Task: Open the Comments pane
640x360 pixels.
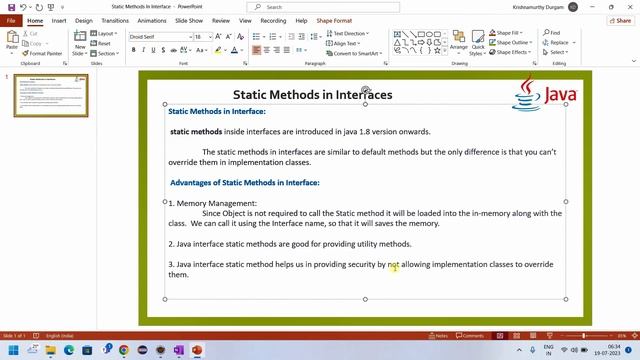Action: (470, 336)
